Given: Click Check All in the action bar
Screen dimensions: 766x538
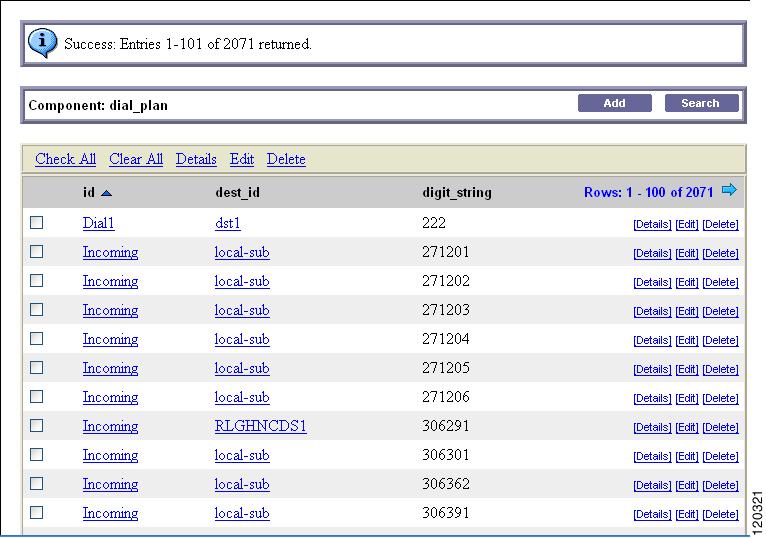Looking at the screenshot, I should [65, 159].
